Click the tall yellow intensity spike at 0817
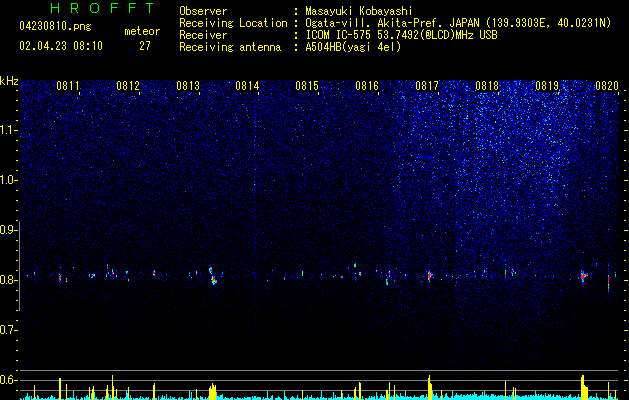The width and height of the screenshot is (629, 400). coord(430,387)
